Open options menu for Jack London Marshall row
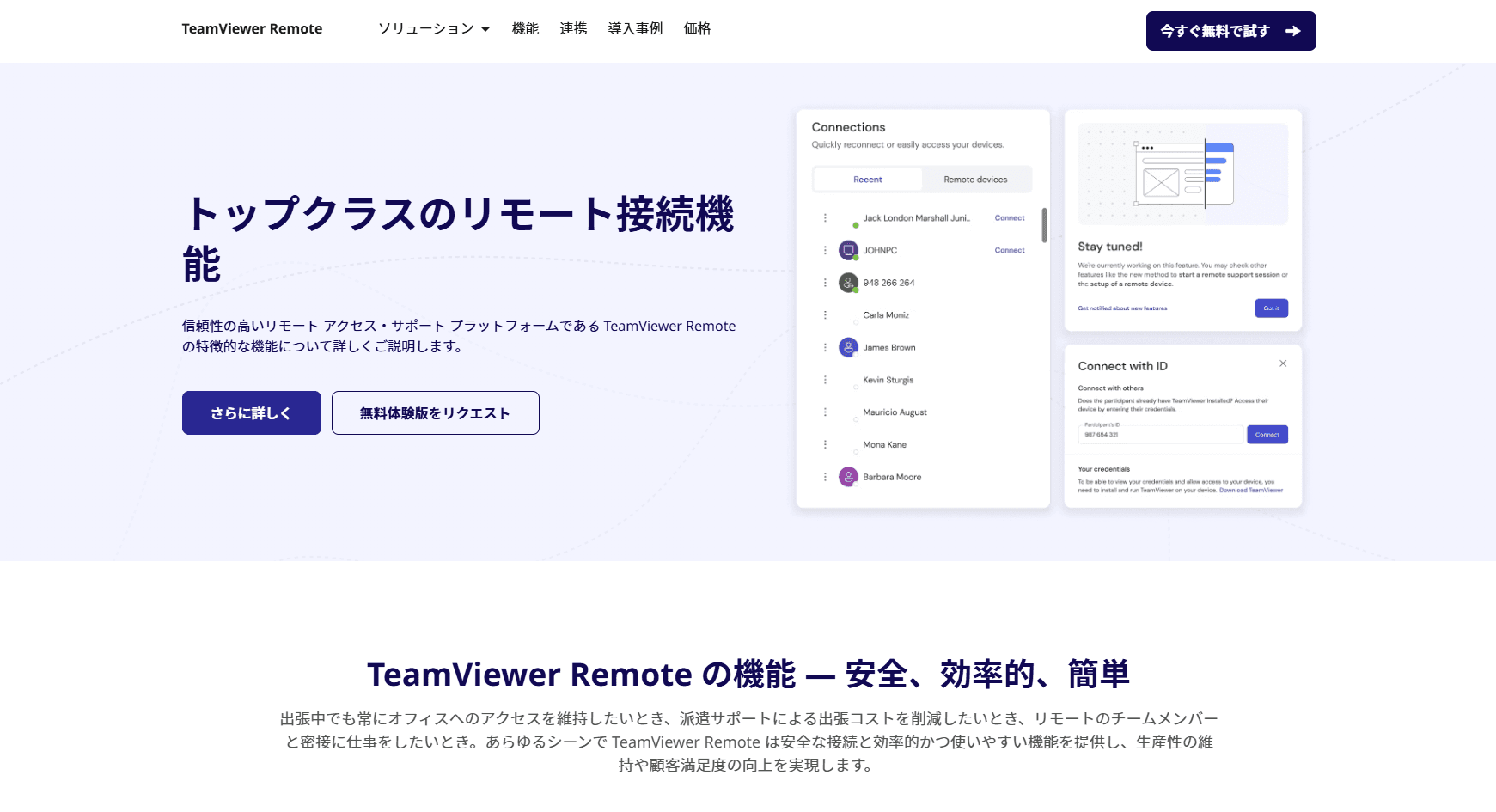Screen dimensions: 1496x812 (x=825, y=218)
